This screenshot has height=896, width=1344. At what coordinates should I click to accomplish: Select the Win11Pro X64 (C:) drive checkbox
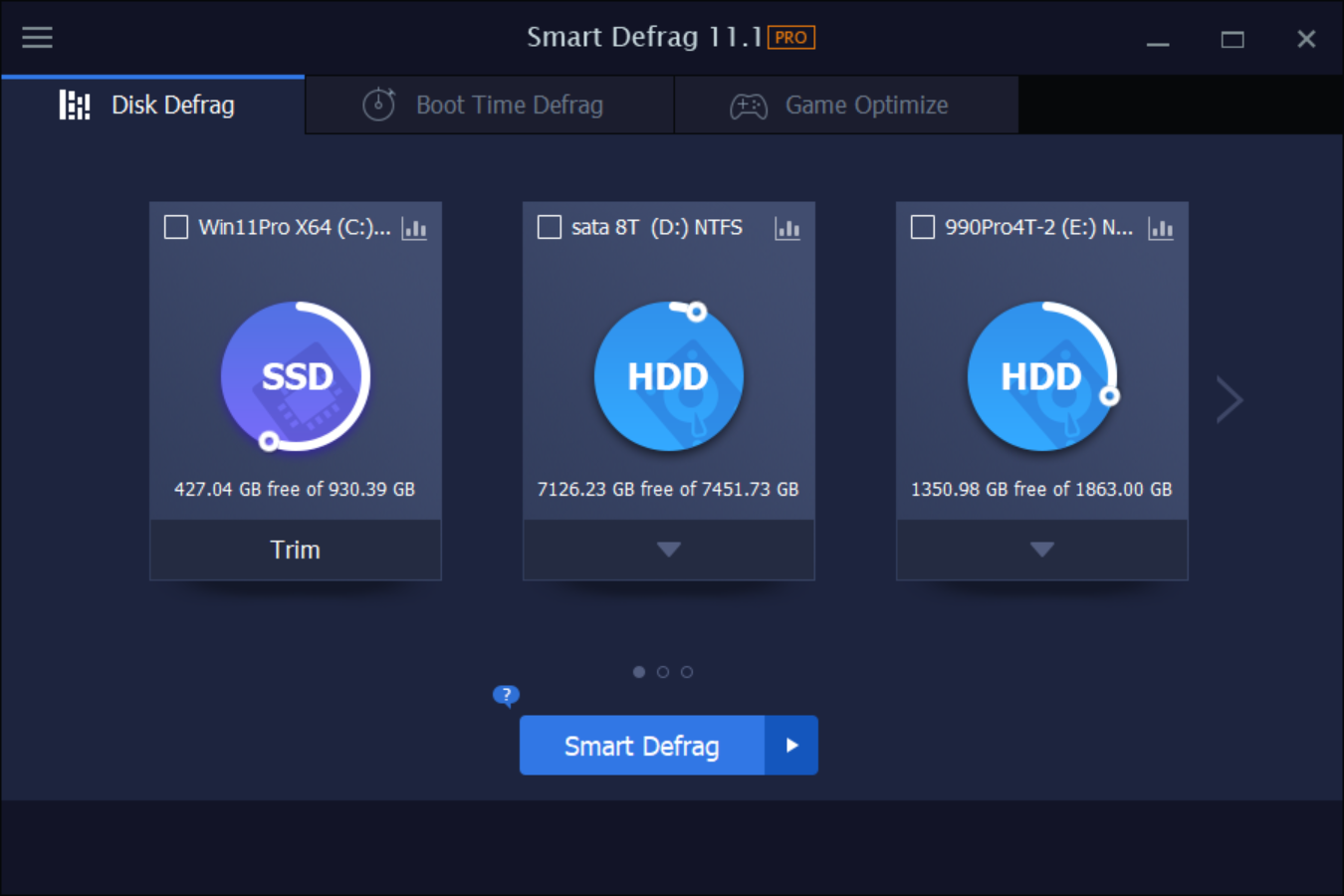pos(175,227)
